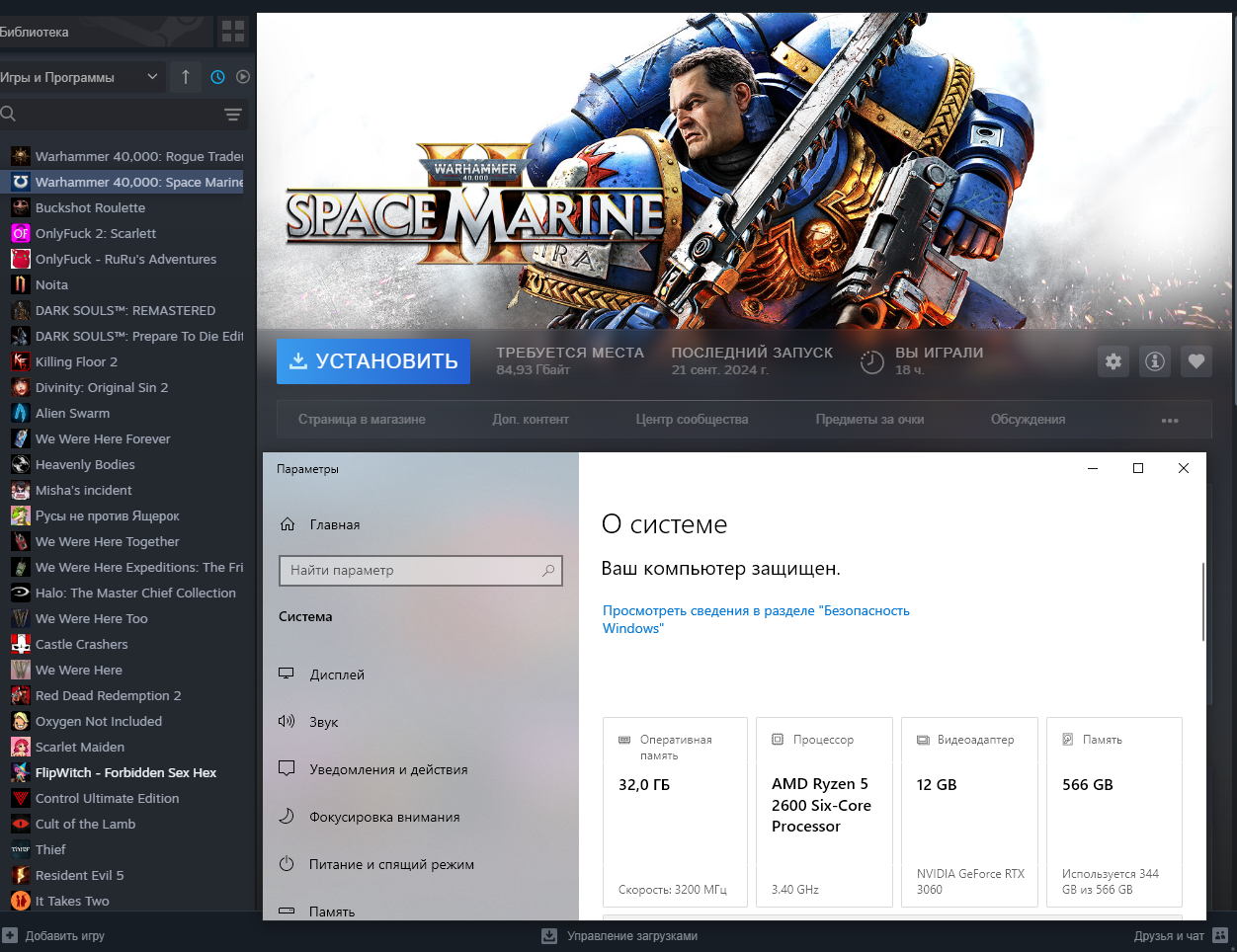The height and width of the screenshot is (952, 1237).
Task: Click Найти параметр search field
Action: click(420, 571)
